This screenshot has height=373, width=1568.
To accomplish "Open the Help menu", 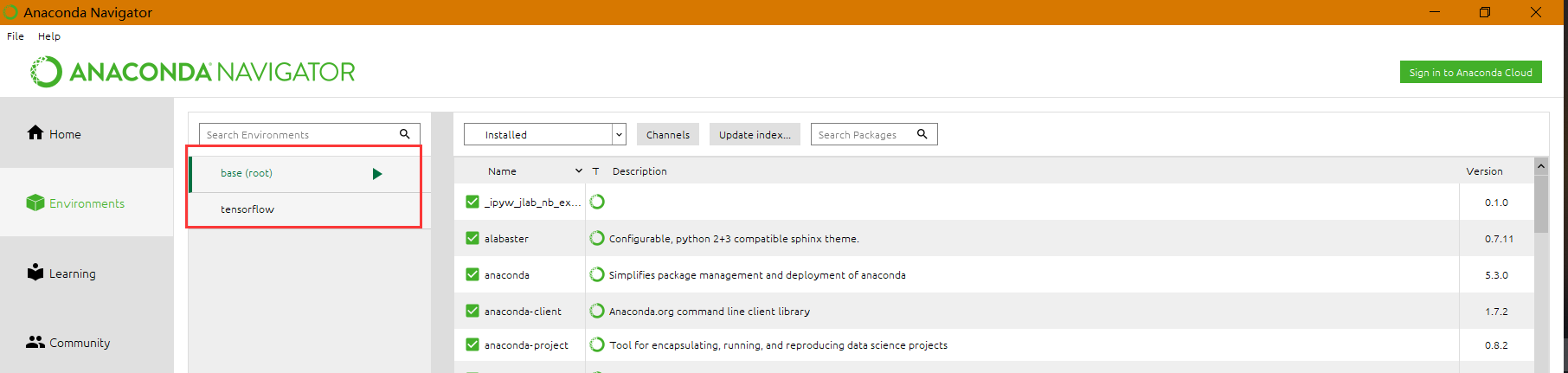I will coord(49,36).
